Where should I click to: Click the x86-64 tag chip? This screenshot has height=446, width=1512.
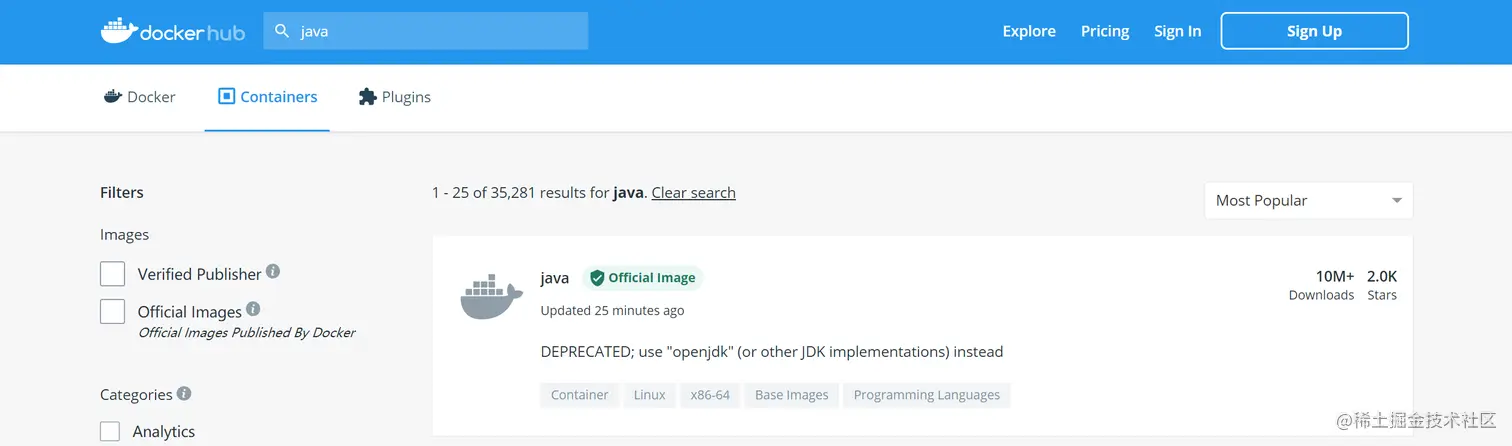[x=710, y=395]
